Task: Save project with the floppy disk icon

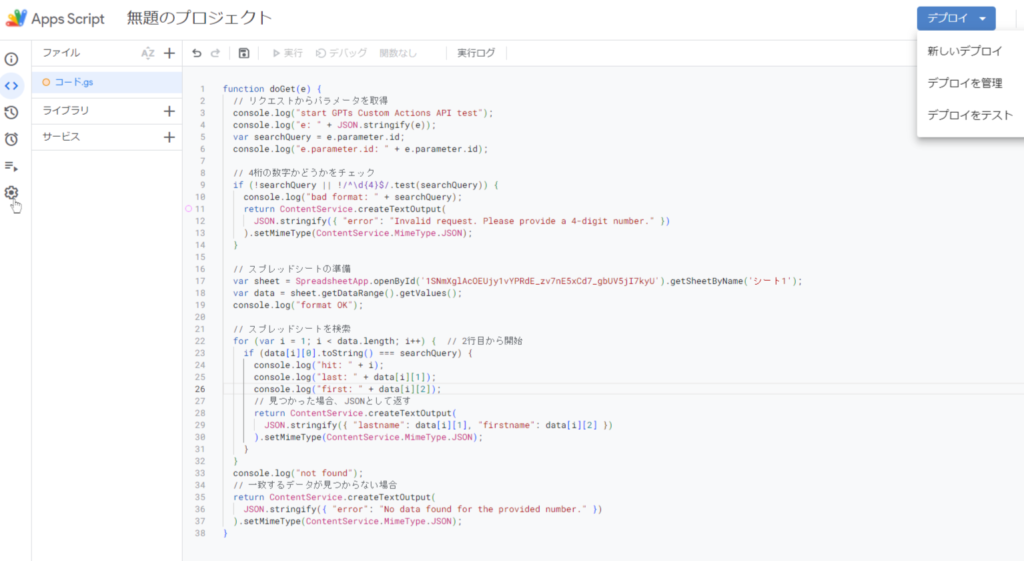Action: (244, 53)
